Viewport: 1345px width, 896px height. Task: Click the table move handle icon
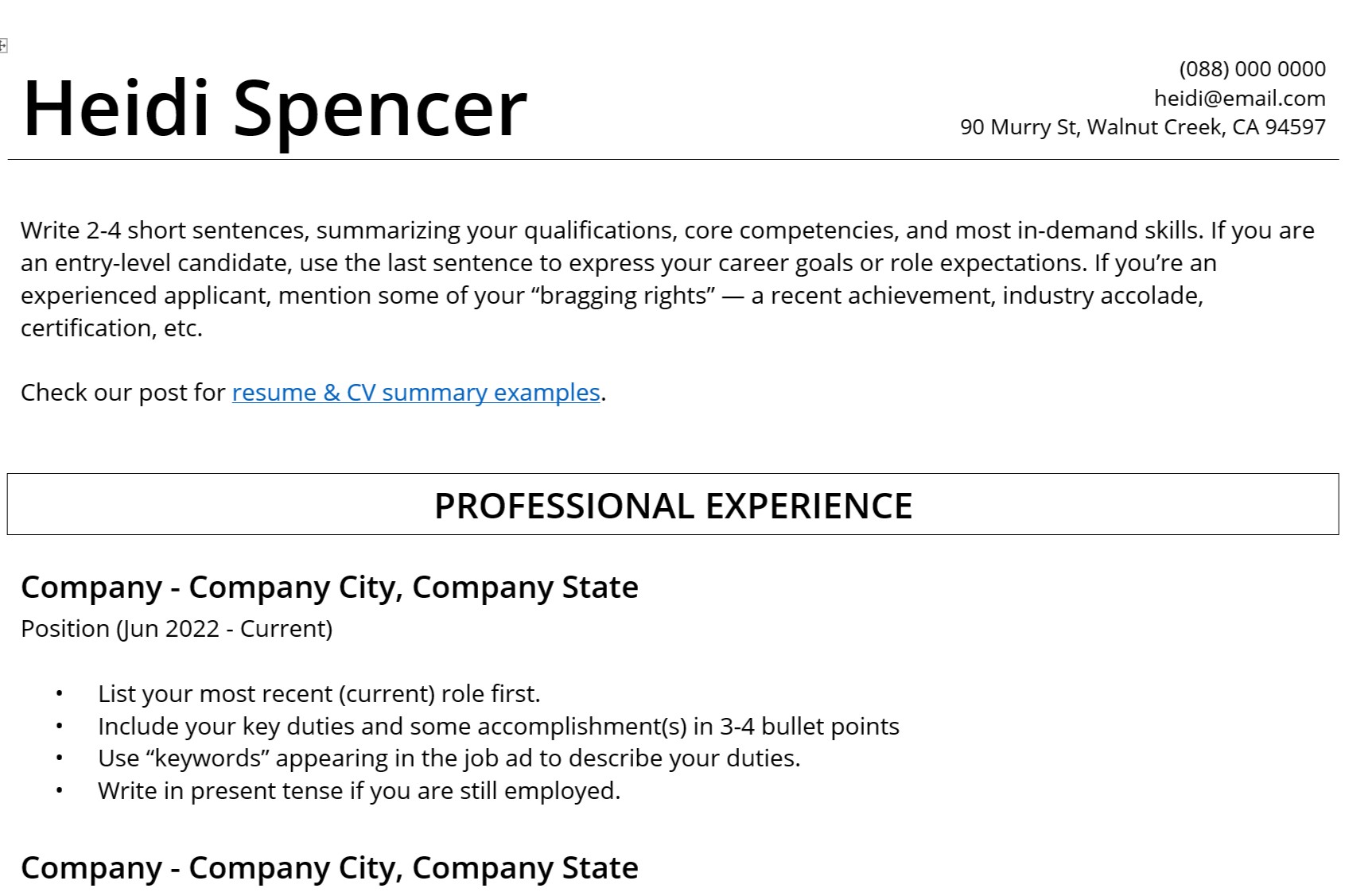tap(3, 46)
